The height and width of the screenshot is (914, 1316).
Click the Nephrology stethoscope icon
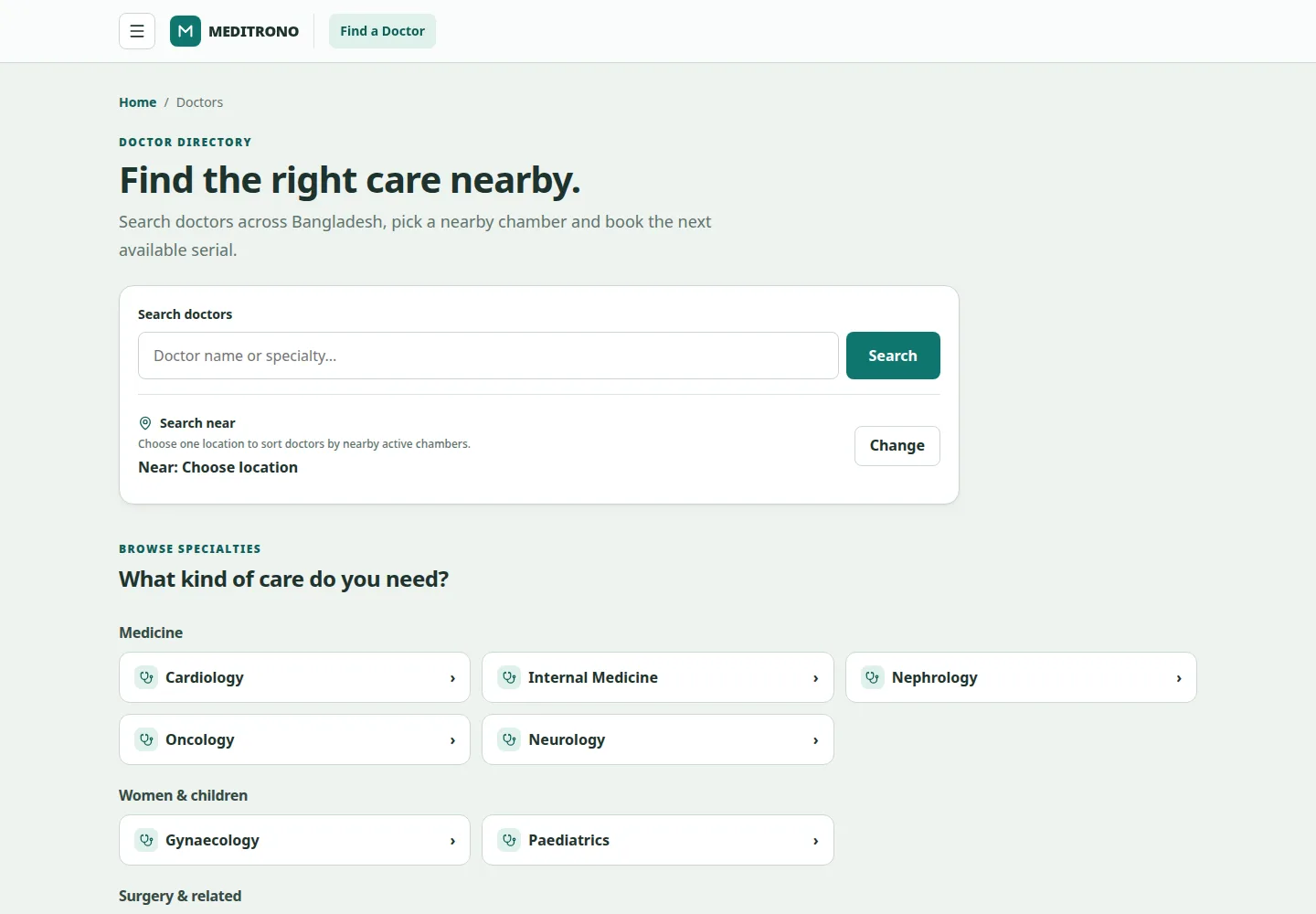tap(873, 677)
